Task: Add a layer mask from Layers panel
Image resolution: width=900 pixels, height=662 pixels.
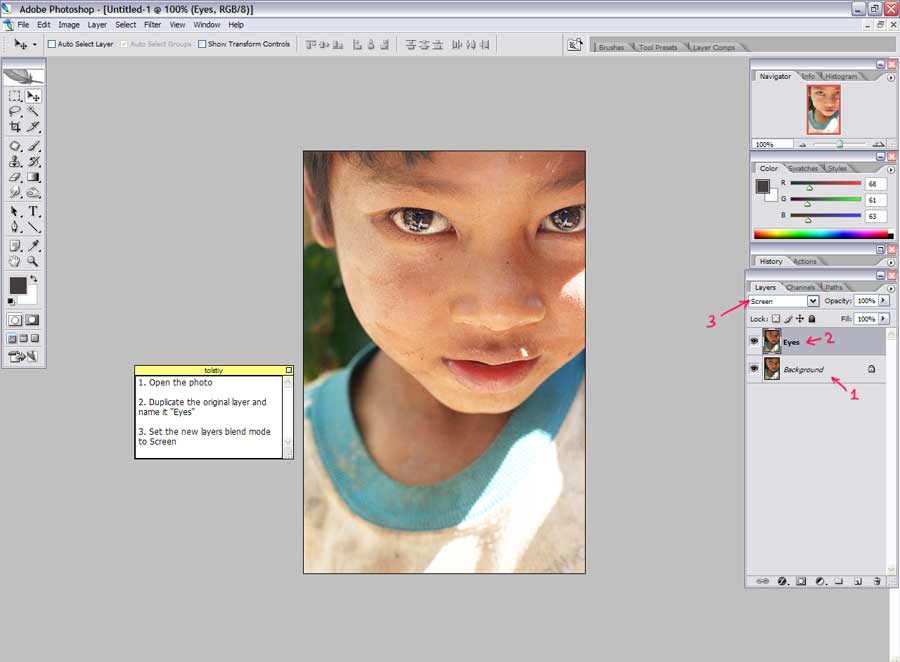Action: pos(801,580)
